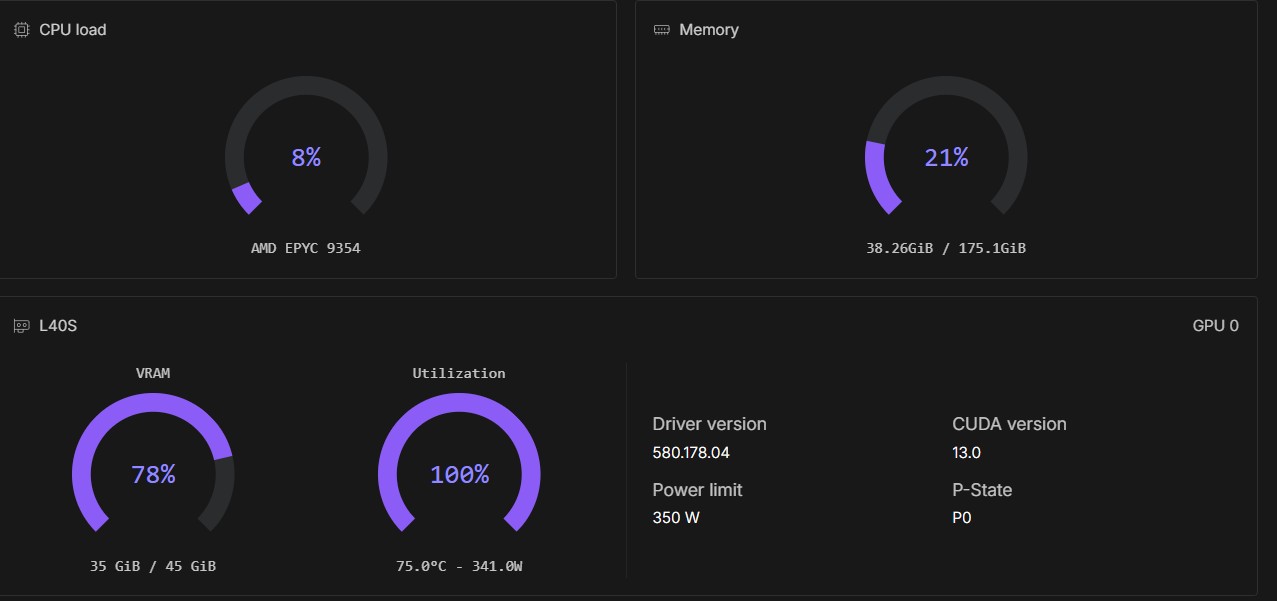Viewport: 1277px width, 601px height.
Task: Click the CUDA version value 13.0
Action: point(966,452)
